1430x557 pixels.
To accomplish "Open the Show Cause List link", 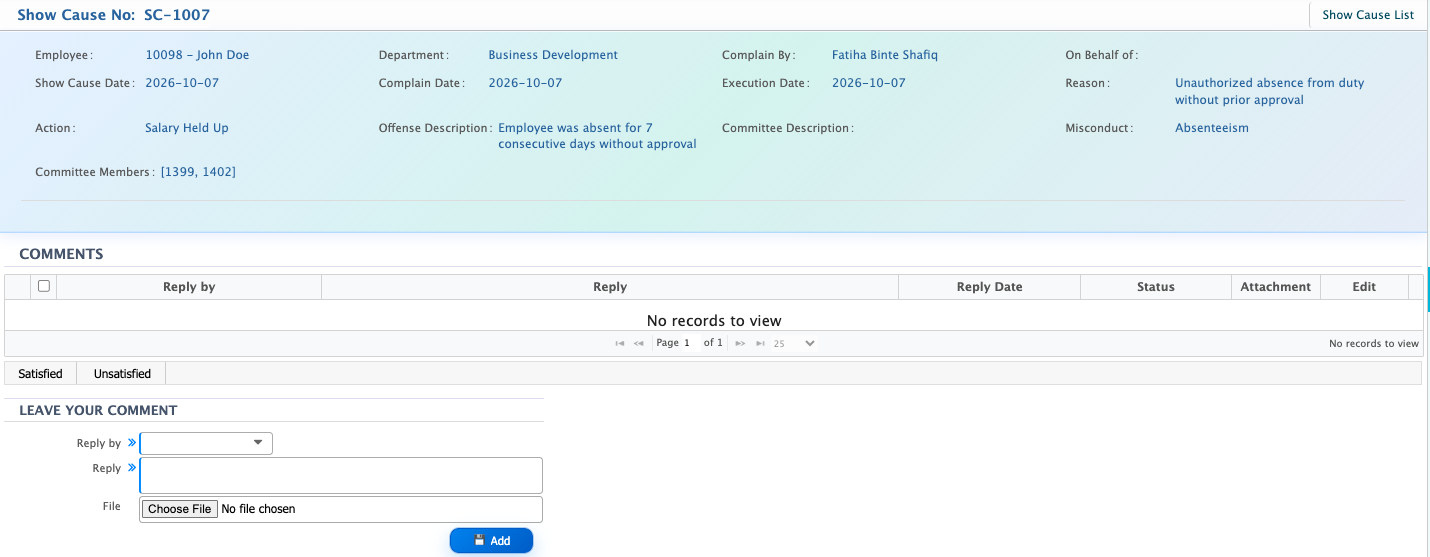I will [x=1368, y=15].
